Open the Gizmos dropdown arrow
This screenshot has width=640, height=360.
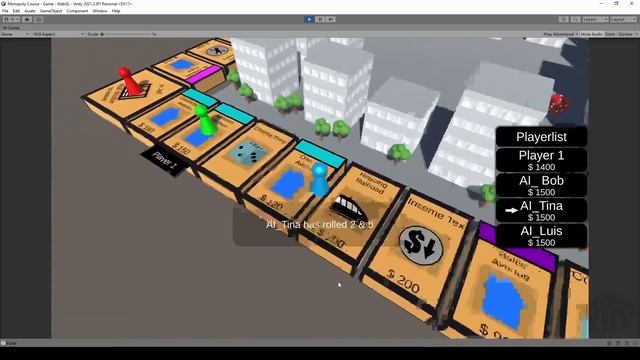click(636, 34)
